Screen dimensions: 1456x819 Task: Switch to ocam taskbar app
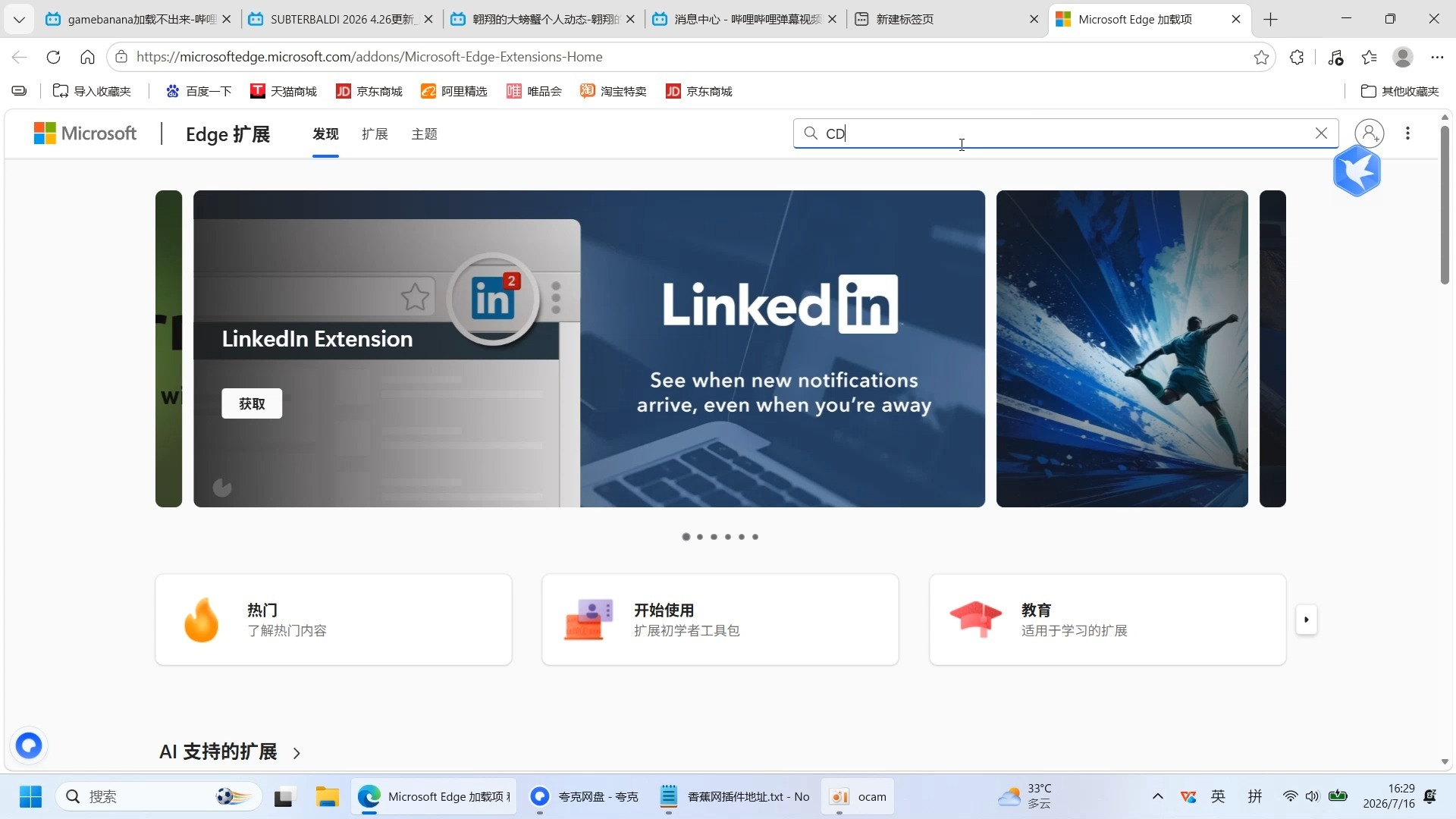point(859,797)
